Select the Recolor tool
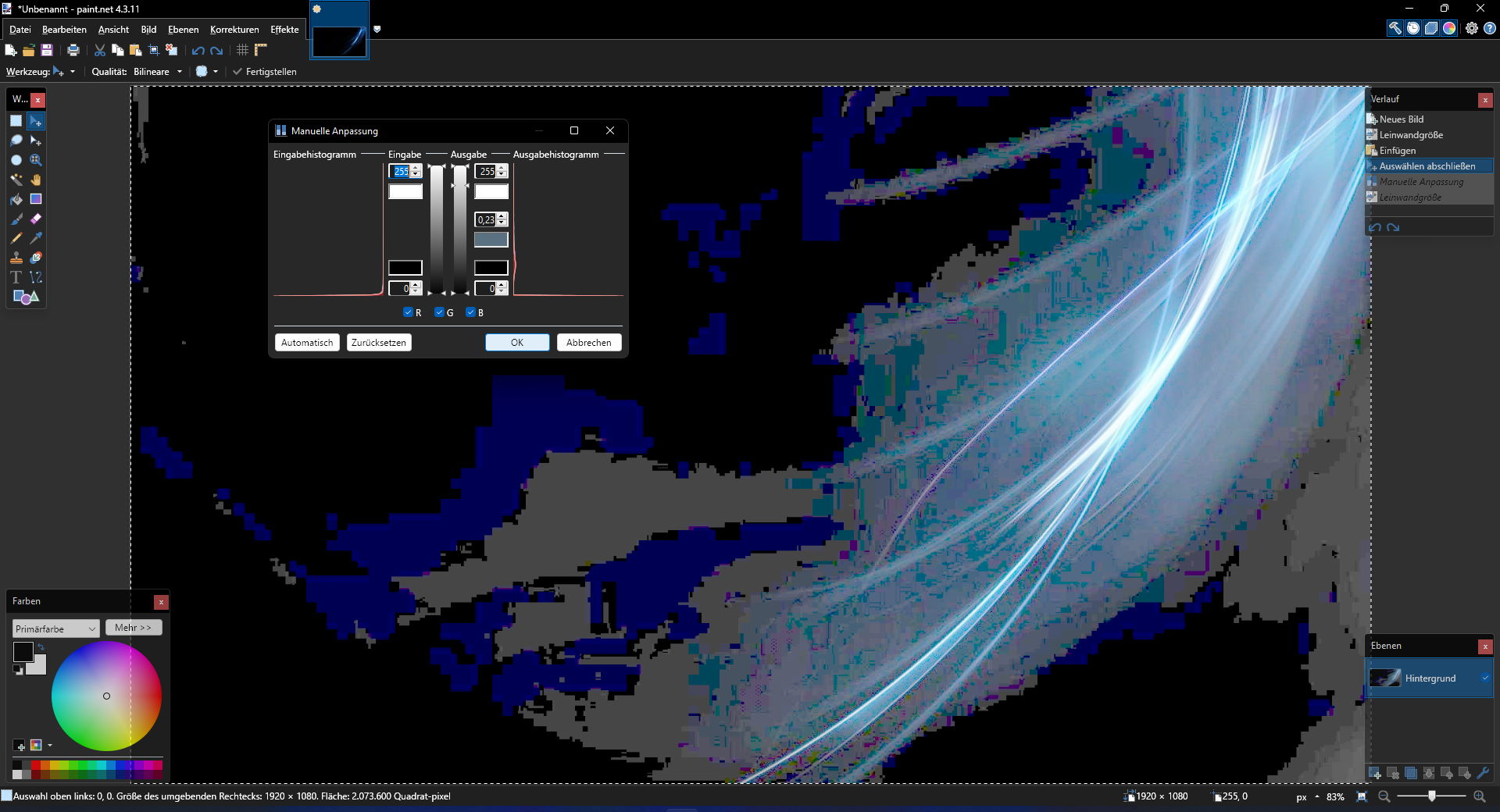Screen dimensions: 1500x812 point(36,258)
